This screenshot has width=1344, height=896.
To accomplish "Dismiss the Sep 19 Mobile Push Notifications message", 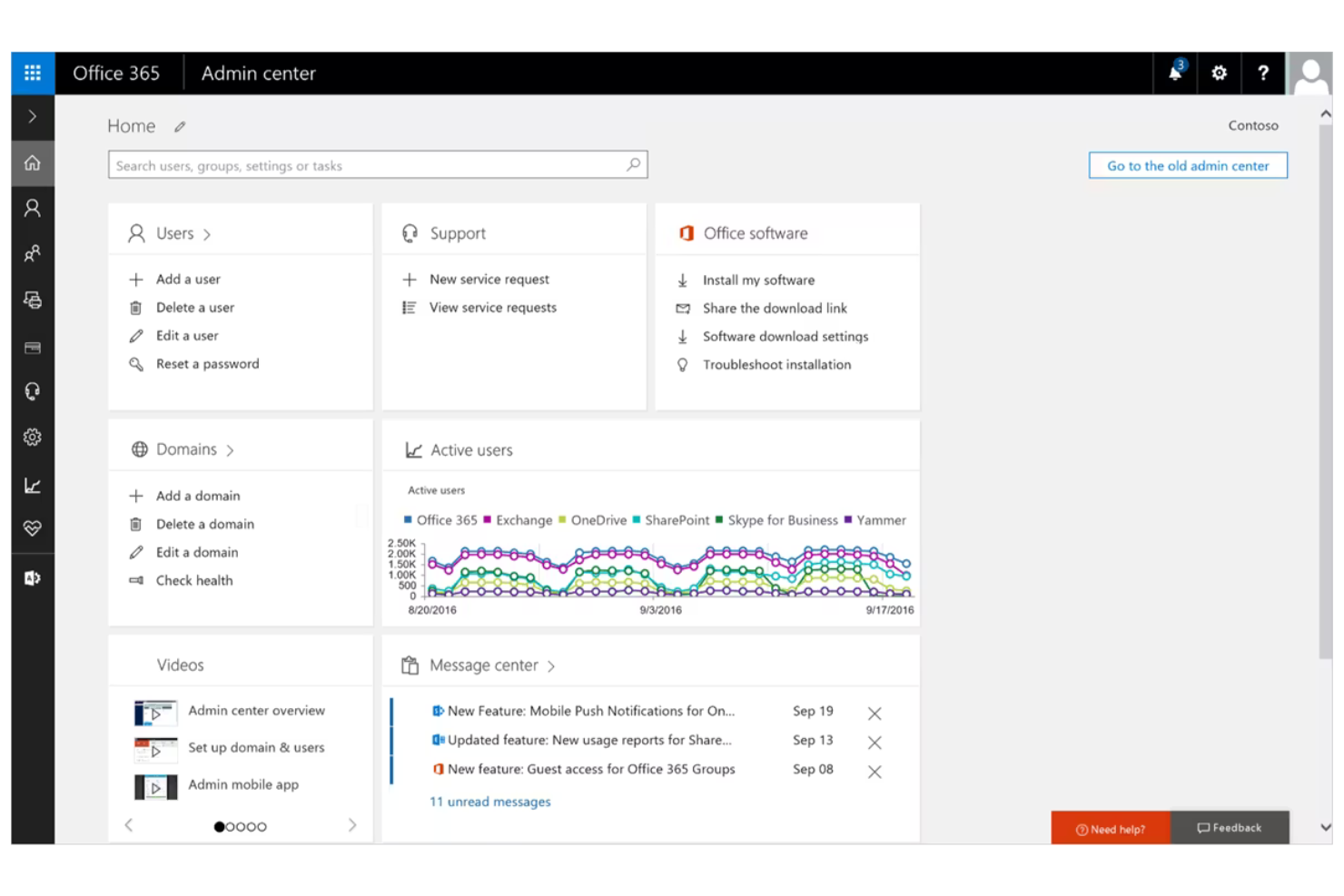I will [x=874, y=714].
